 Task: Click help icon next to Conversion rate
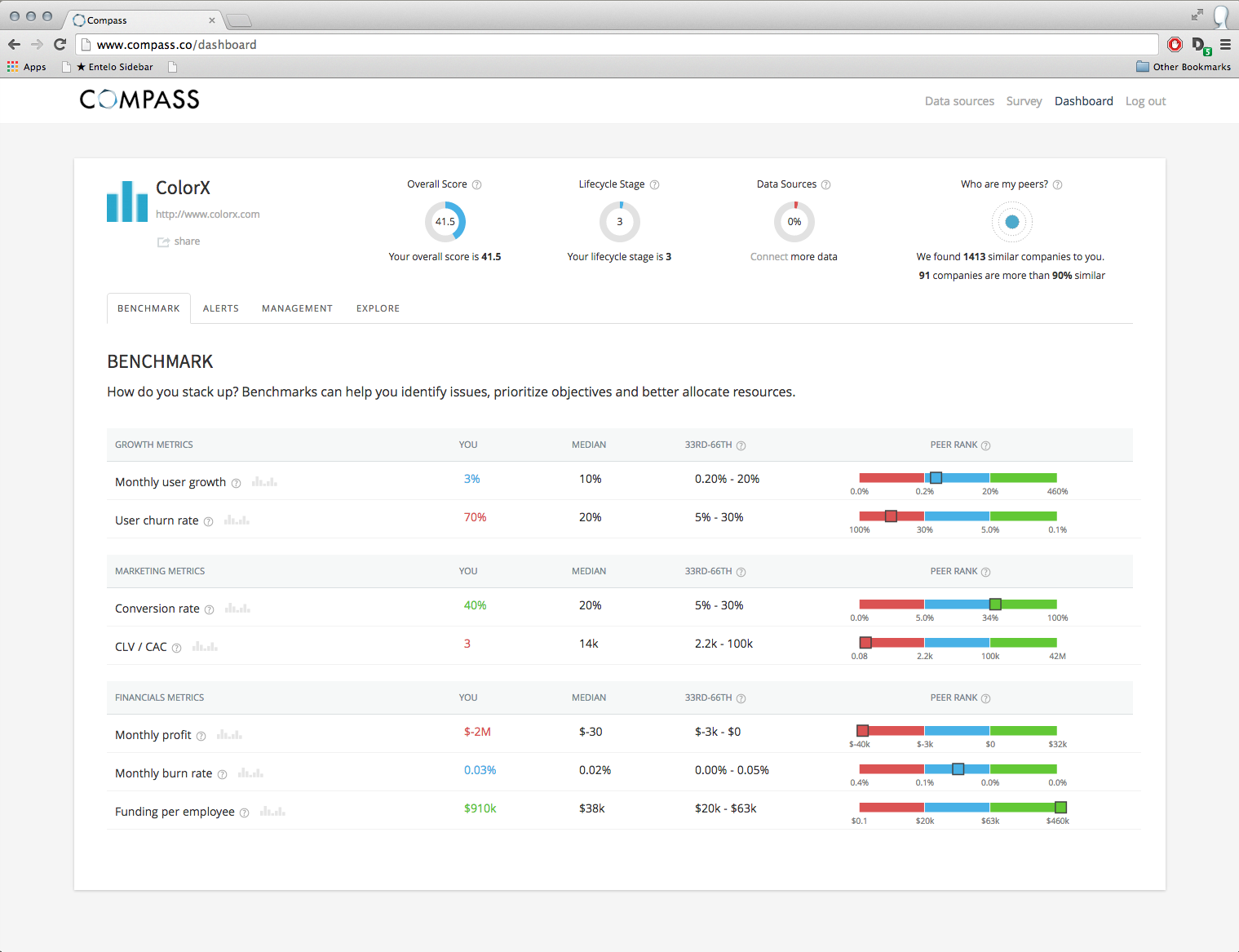click(210, 609)
